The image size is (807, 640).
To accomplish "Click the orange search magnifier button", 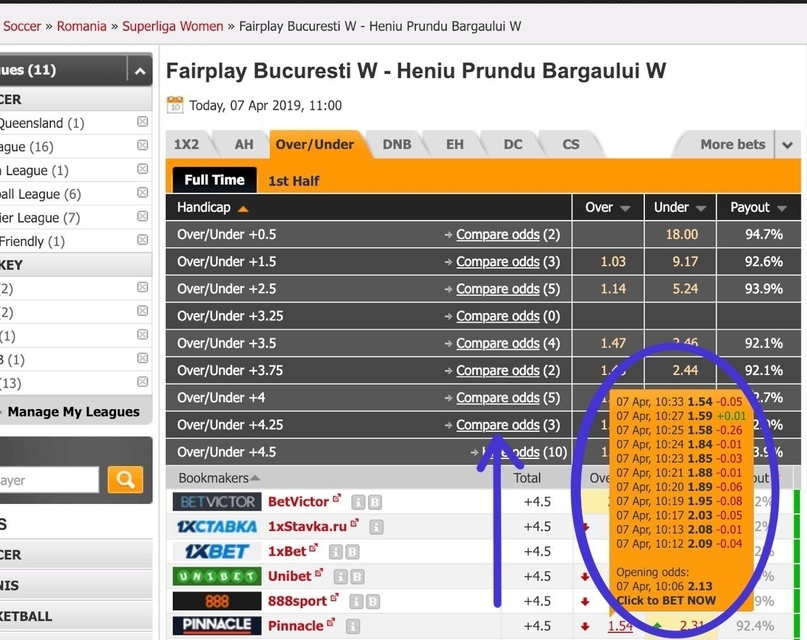I will (x=125, y=480).
